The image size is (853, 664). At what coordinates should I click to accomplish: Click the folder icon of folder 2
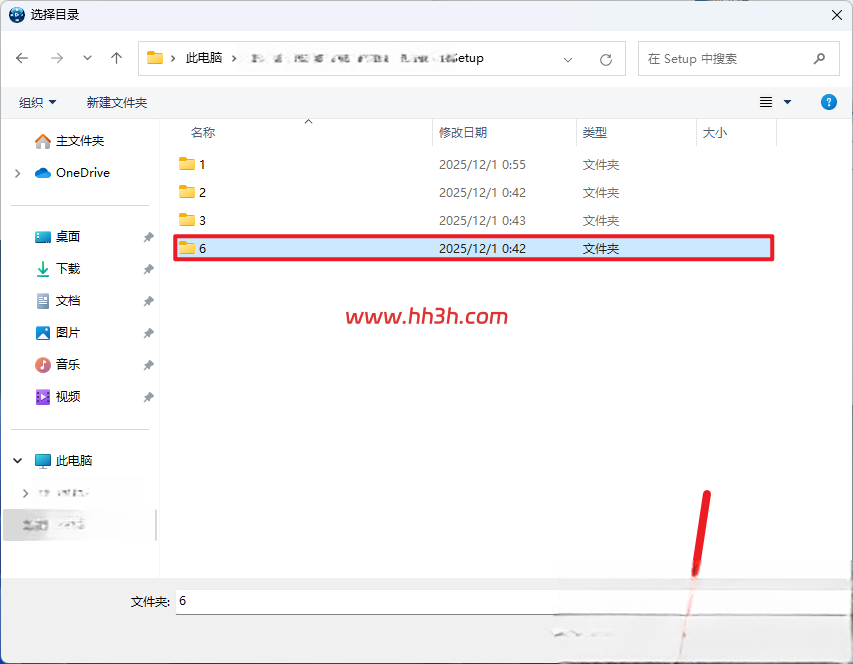point(187,192)
